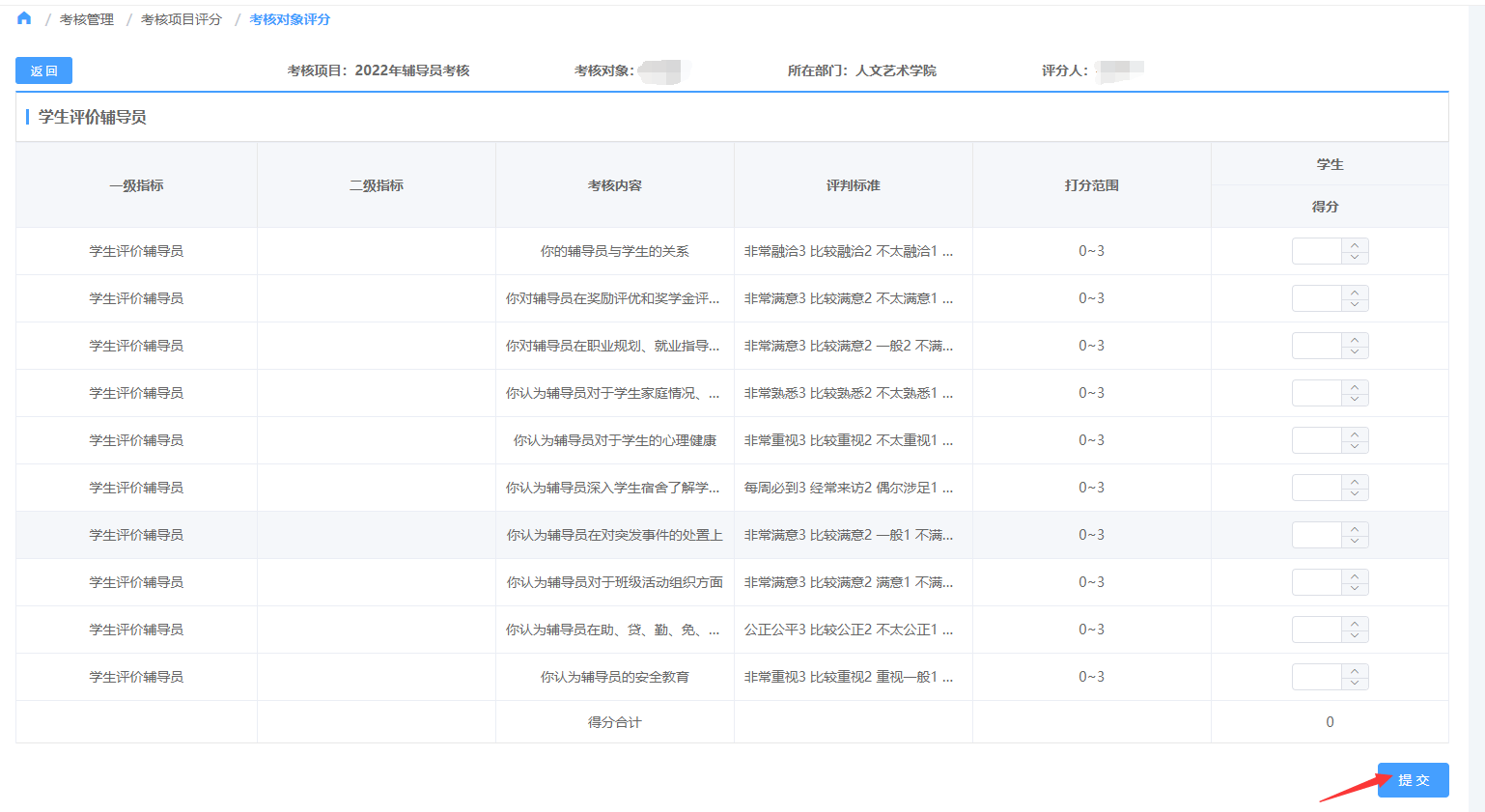
Task: Focus score input for 奖励评优和奖学金评 row
Action: tap(1317, 298)
